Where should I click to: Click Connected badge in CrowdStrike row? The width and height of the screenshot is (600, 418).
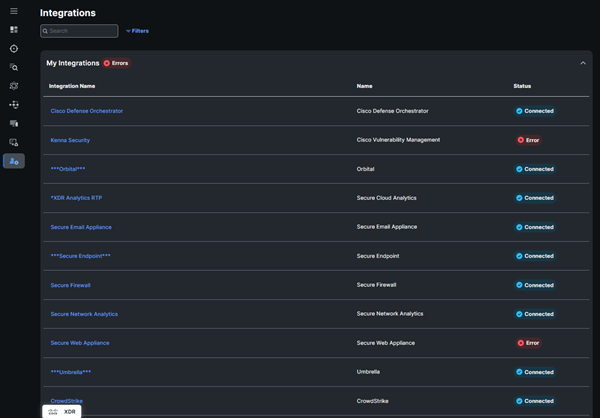[x=535, y=401]
